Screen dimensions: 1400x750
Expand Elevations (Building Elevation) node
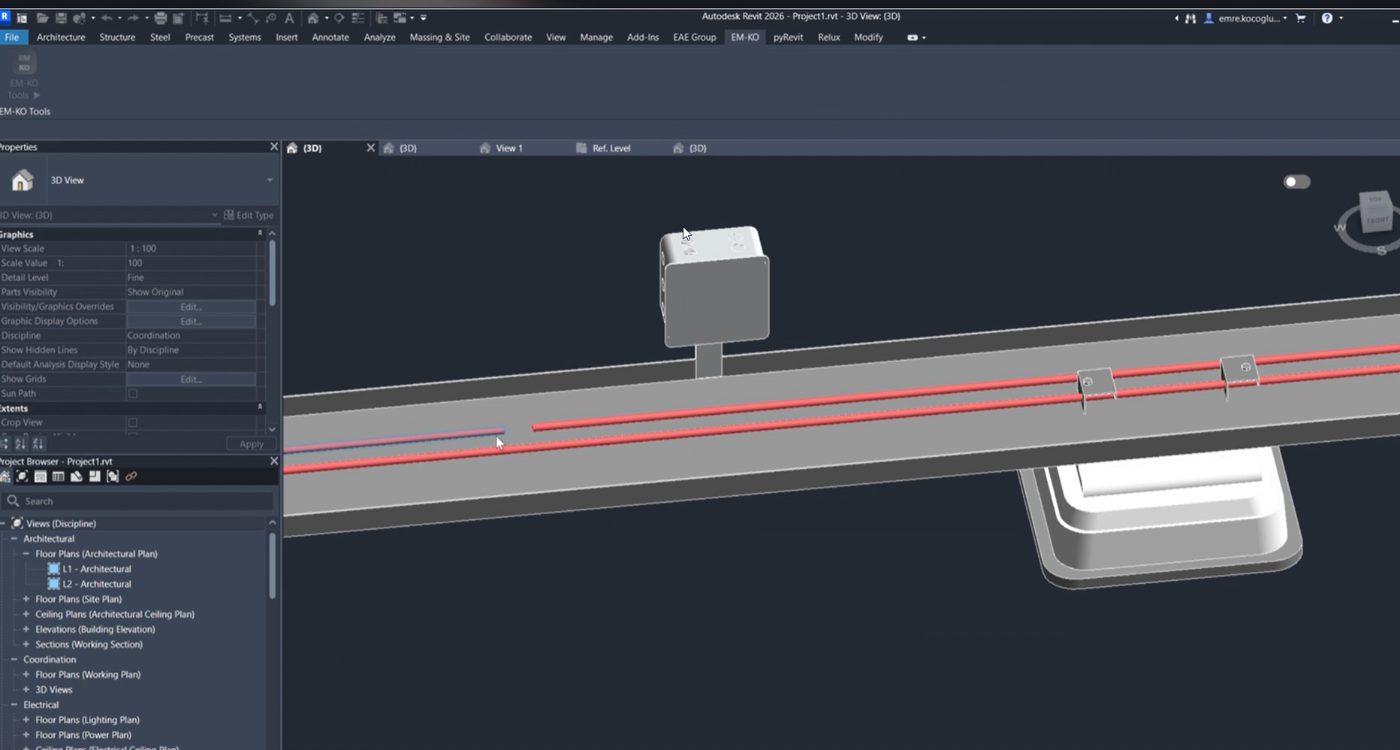26,629
